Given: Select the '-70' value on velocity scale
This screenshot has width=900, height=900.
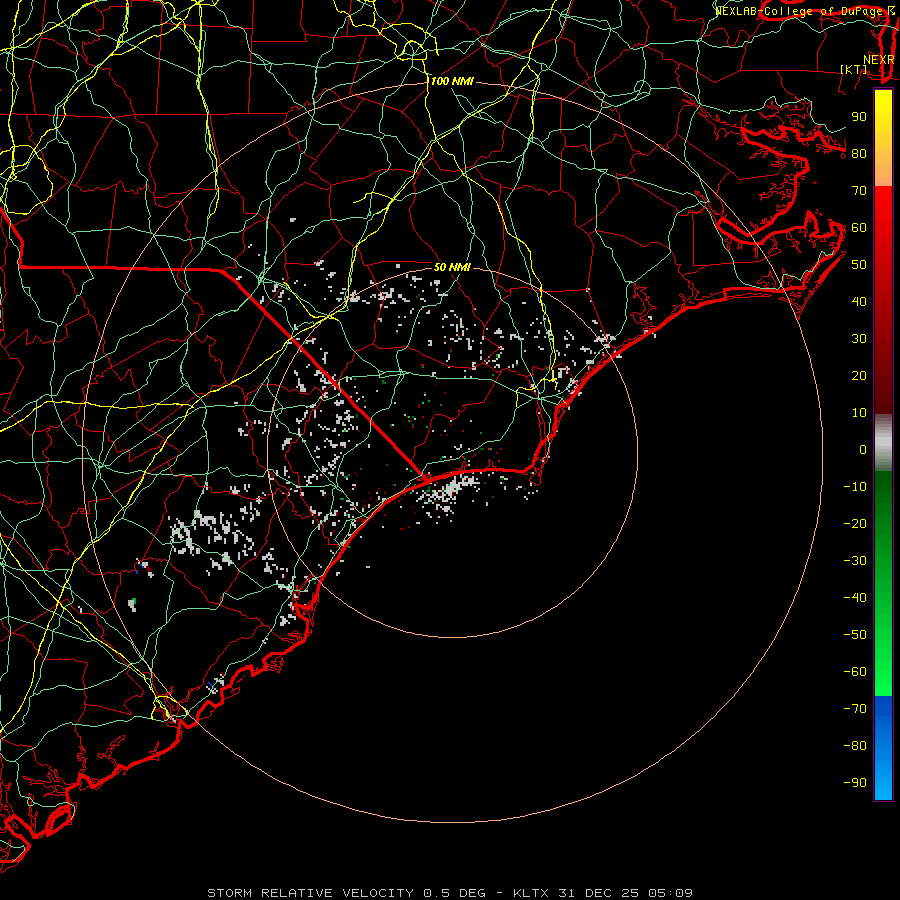Looking at the screenshot, I should tap(855, 709).
